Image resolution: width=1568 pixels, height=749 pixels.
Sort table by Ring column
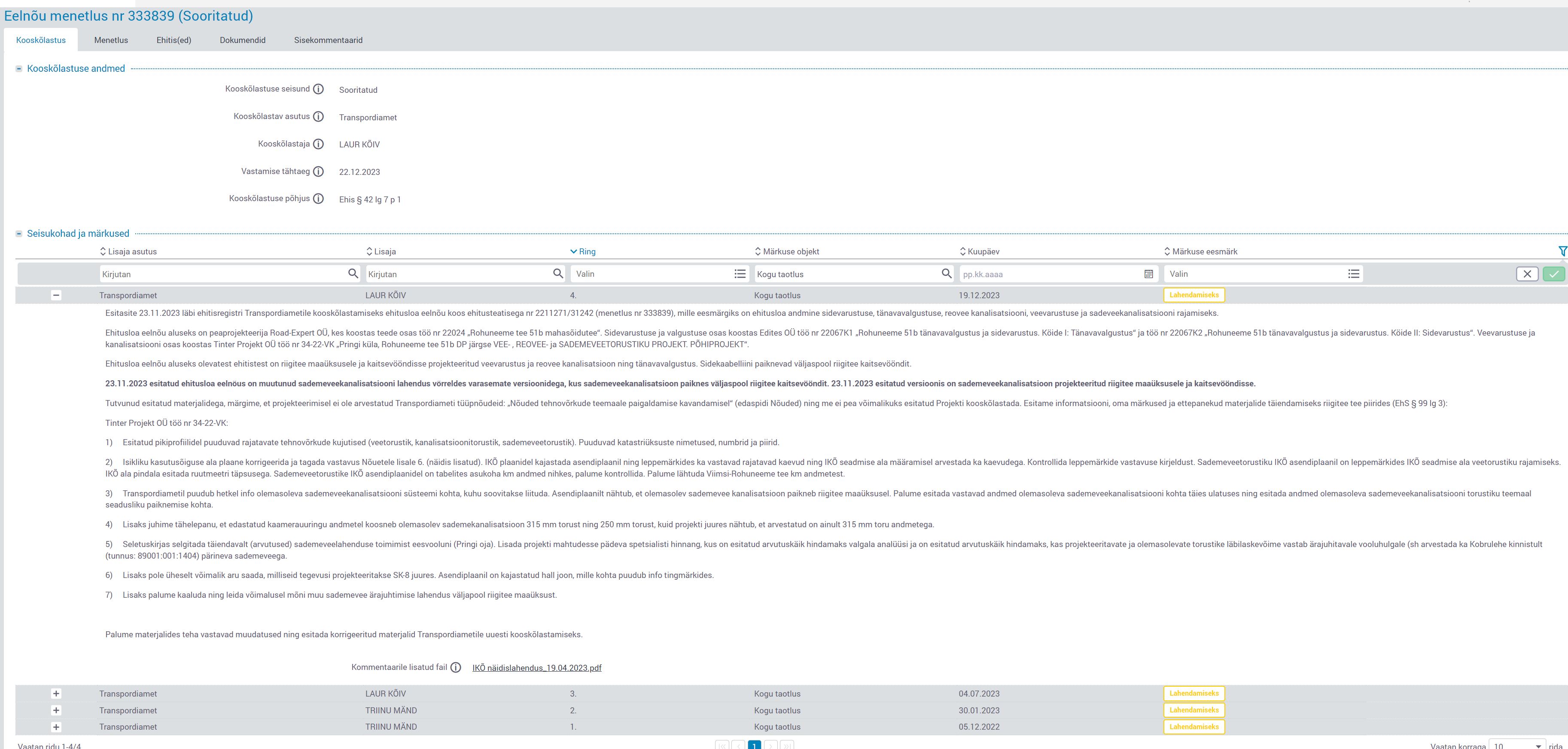[583, 251]
